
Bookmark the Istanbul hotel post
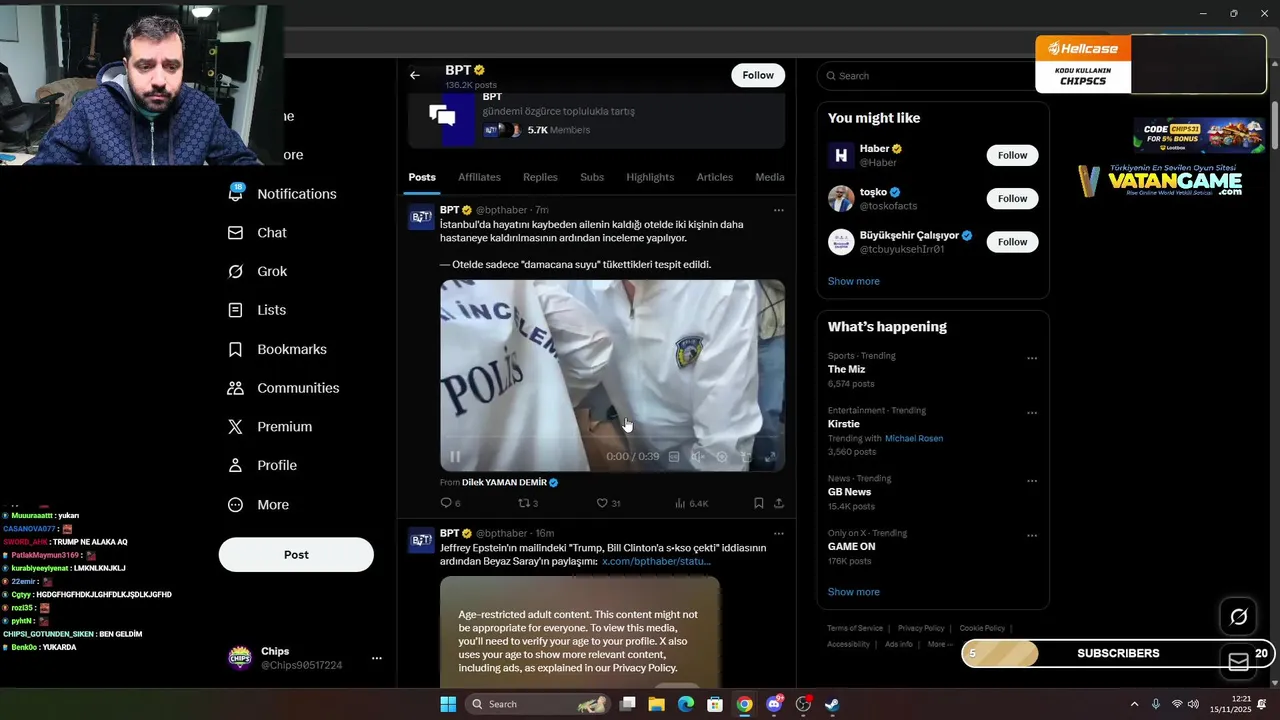(758, 503)
